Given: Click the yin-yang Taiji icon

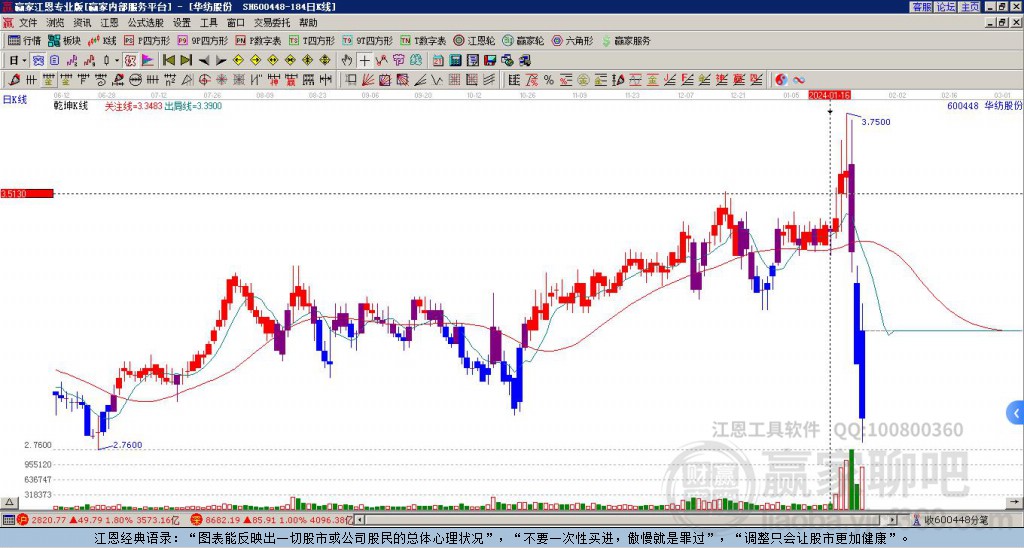Looking at the screenshot, I should [x=781, y=80].
